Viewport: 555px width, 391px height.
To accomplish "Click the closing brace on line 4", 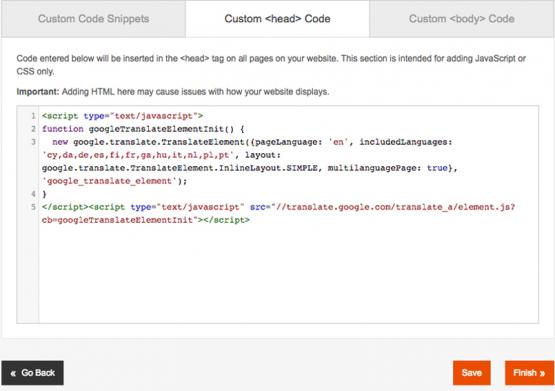I will tap(44, 194).
